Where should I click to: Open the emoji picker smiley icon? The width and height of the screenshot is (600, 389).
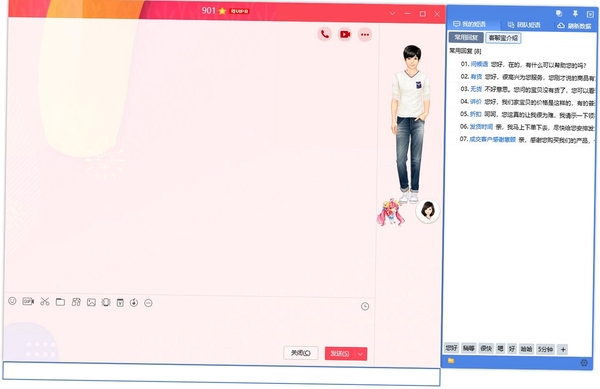point(12,301)
